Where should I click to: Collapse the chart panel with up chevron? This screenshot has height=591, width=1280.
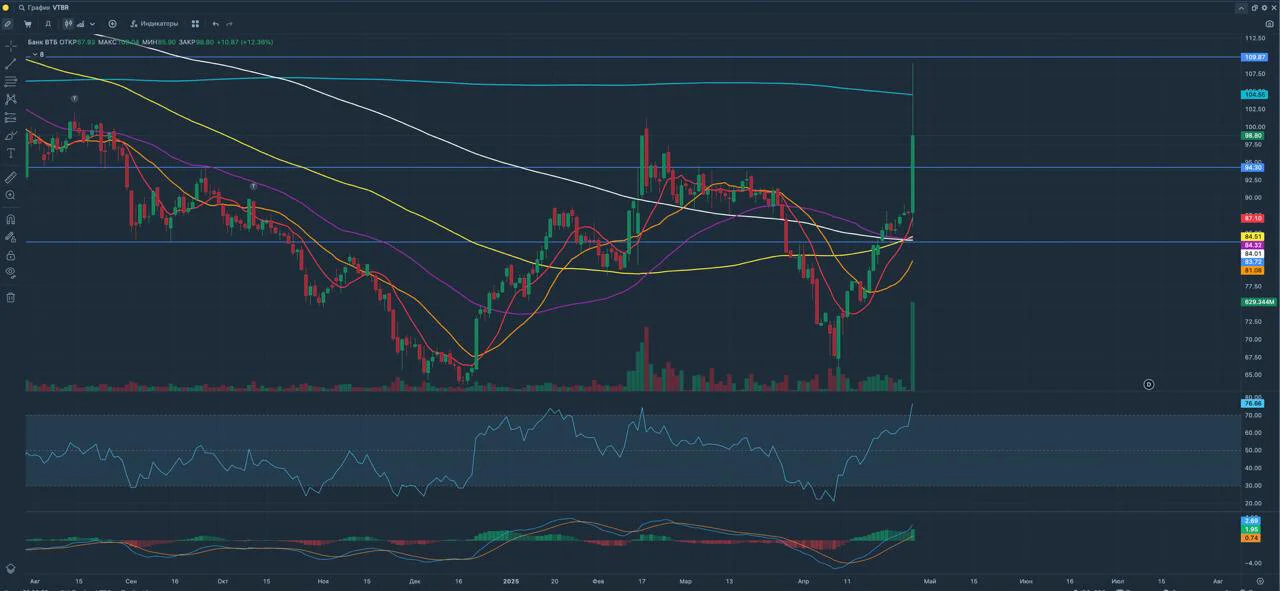tap(1241, 7)
